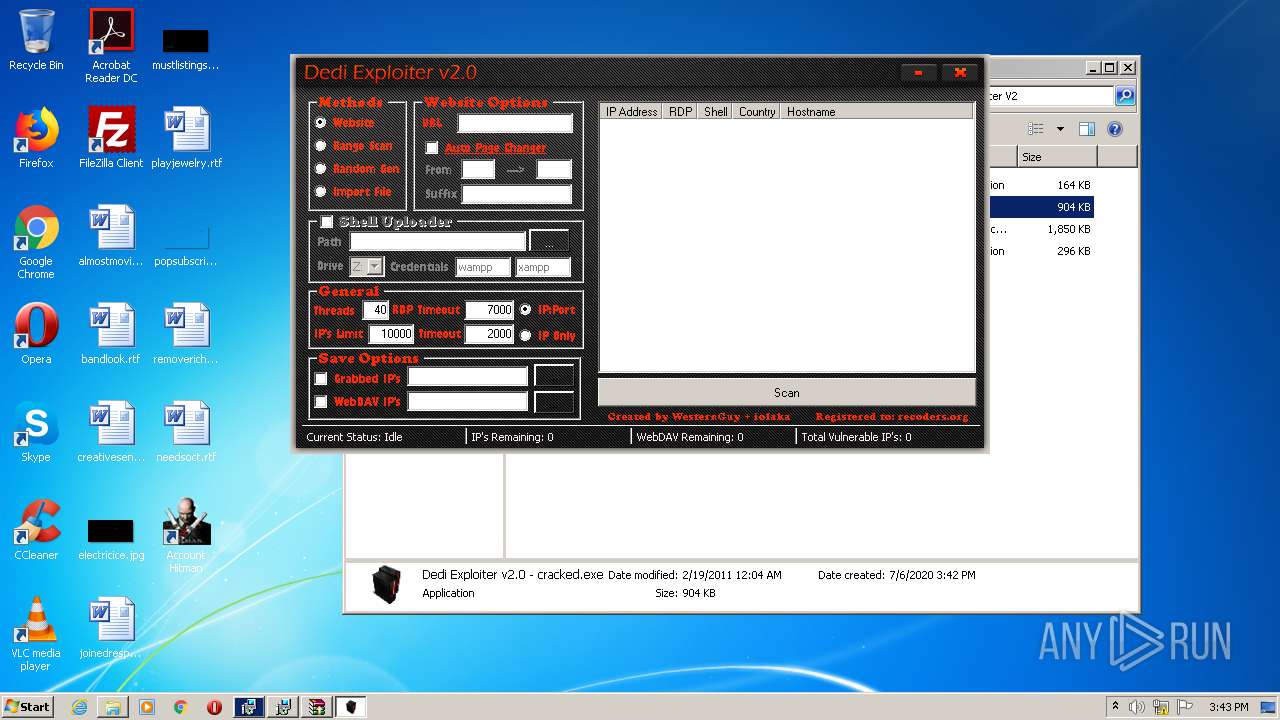Open the Opera desktop shortcut
The image size is (1280, 720).
pos(36,334)
